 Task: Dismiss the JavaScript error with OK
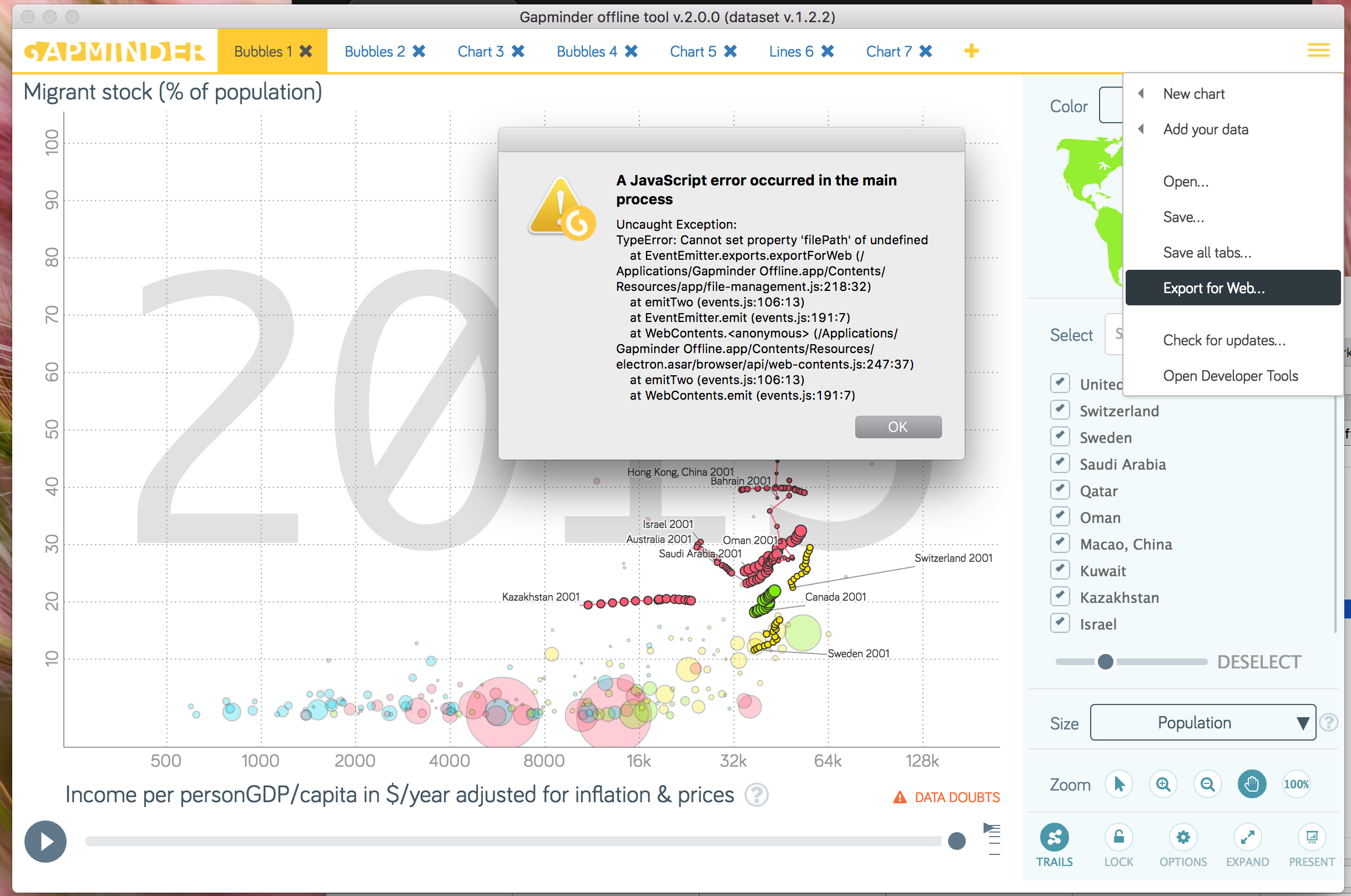click(x=898, y=426)
